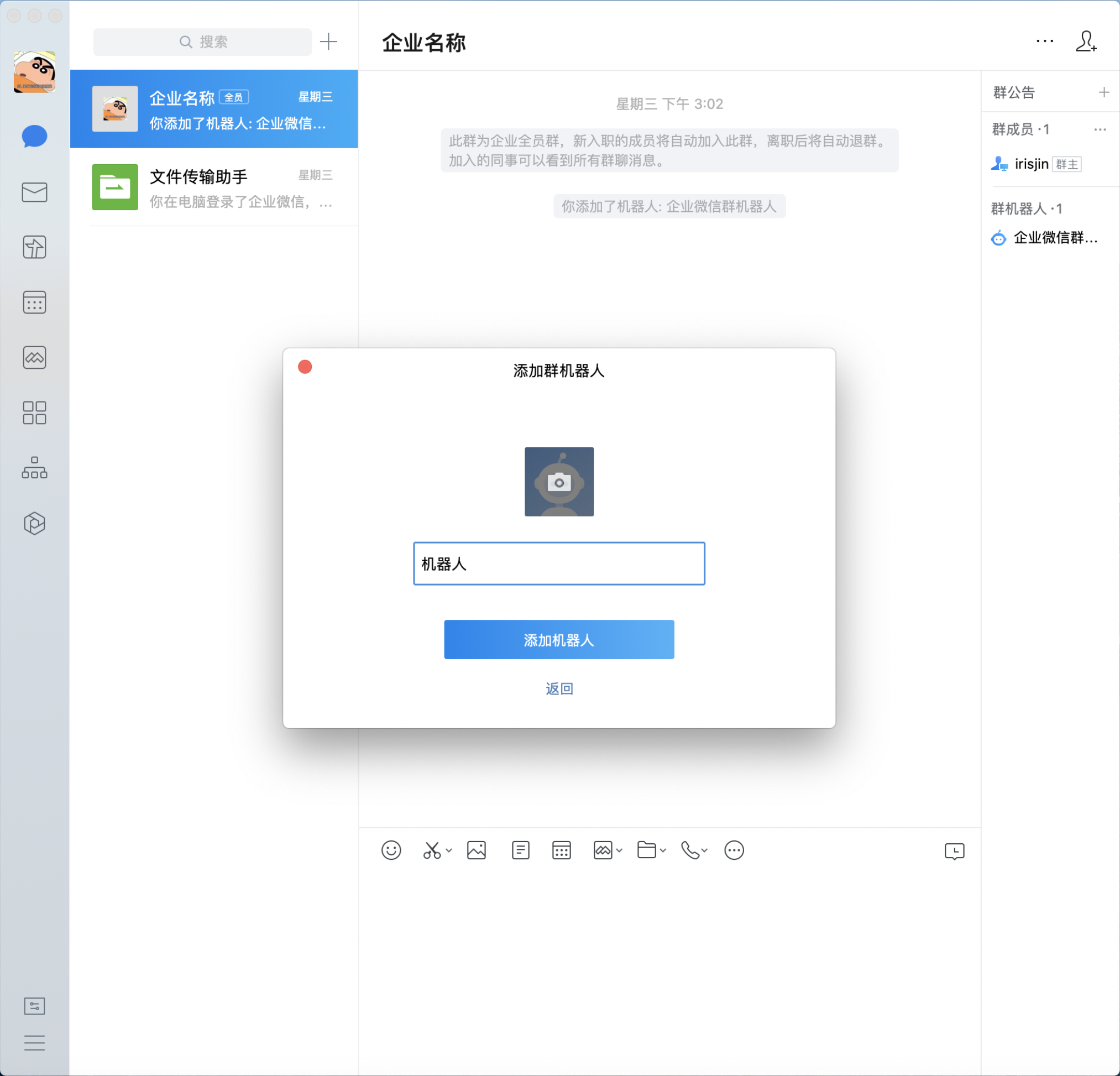The image size is (1120, 1076).
Task: Click the send image icon in toolbar
Action: click(x=476, y=850)
